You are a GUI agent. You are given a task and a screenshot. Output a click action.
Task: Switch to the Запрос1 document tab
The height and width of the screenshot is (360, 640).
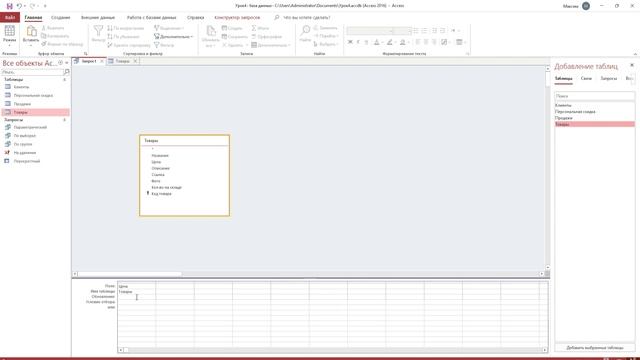(89, 61)
